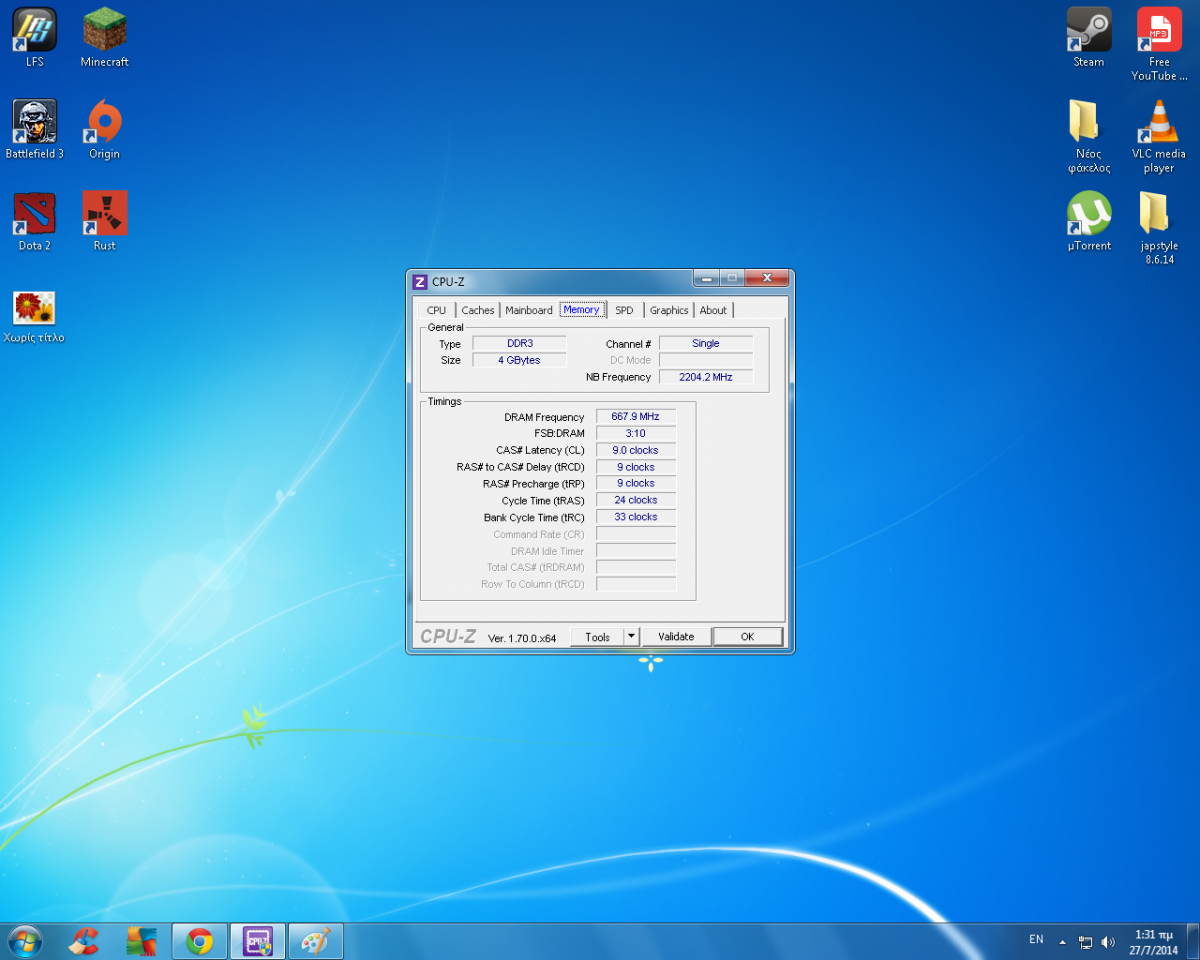Click the Command Rate (CR) empty field

pyautogui.click(x=636, y=534)
